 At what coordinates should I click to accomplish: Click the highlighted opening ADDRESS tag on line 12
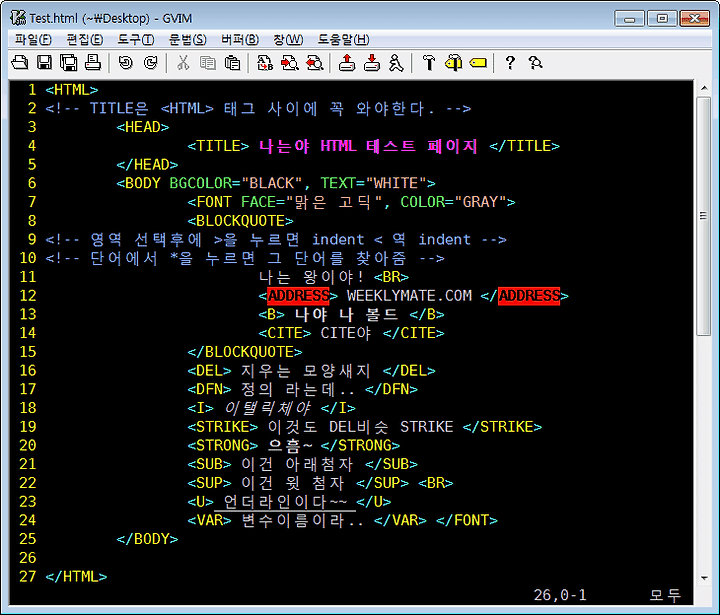point(298,296)
